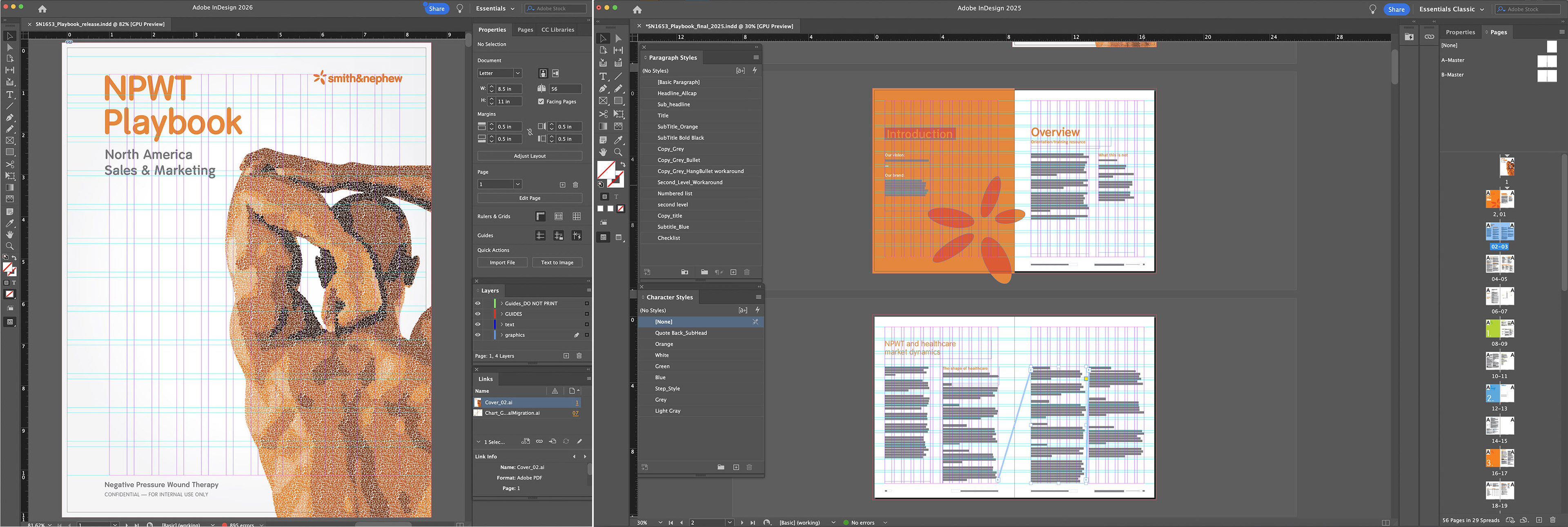Viewport: 1568px width, 527px height.
Task: Select the Scissors tool in right toolbox
Action: 603,114
